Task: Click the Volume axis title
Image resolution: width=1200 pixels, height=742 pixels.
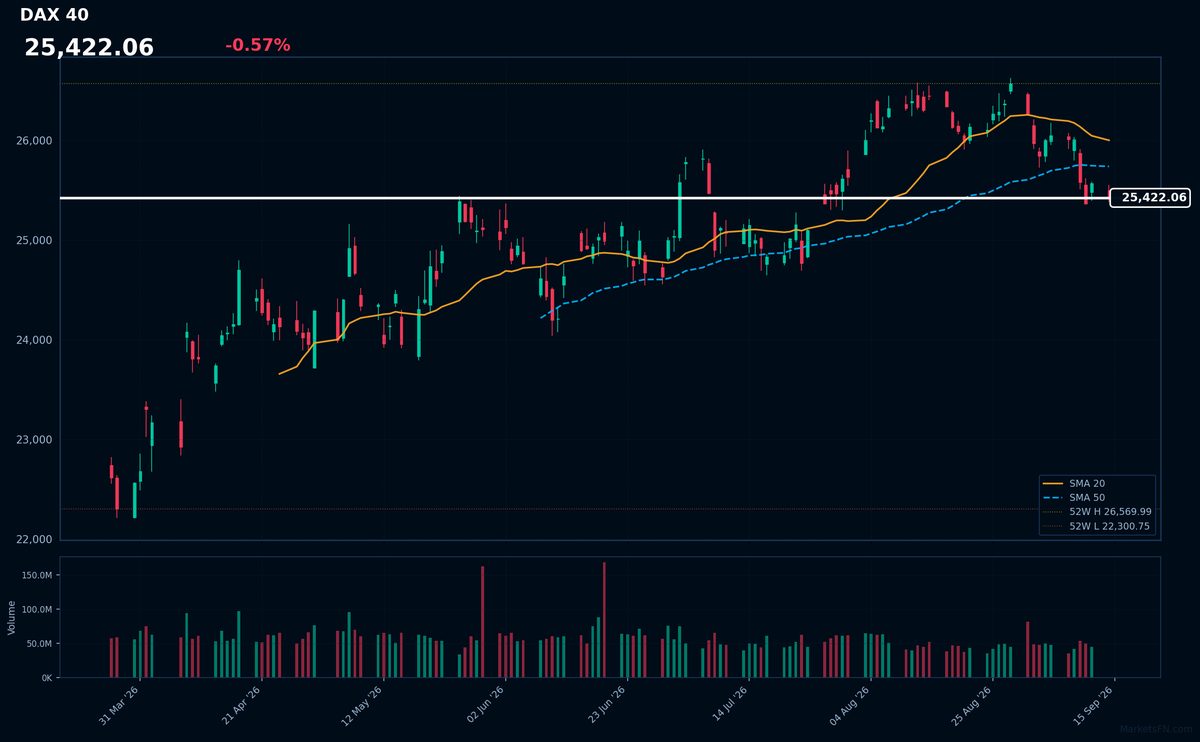Action: coord(11,618)
